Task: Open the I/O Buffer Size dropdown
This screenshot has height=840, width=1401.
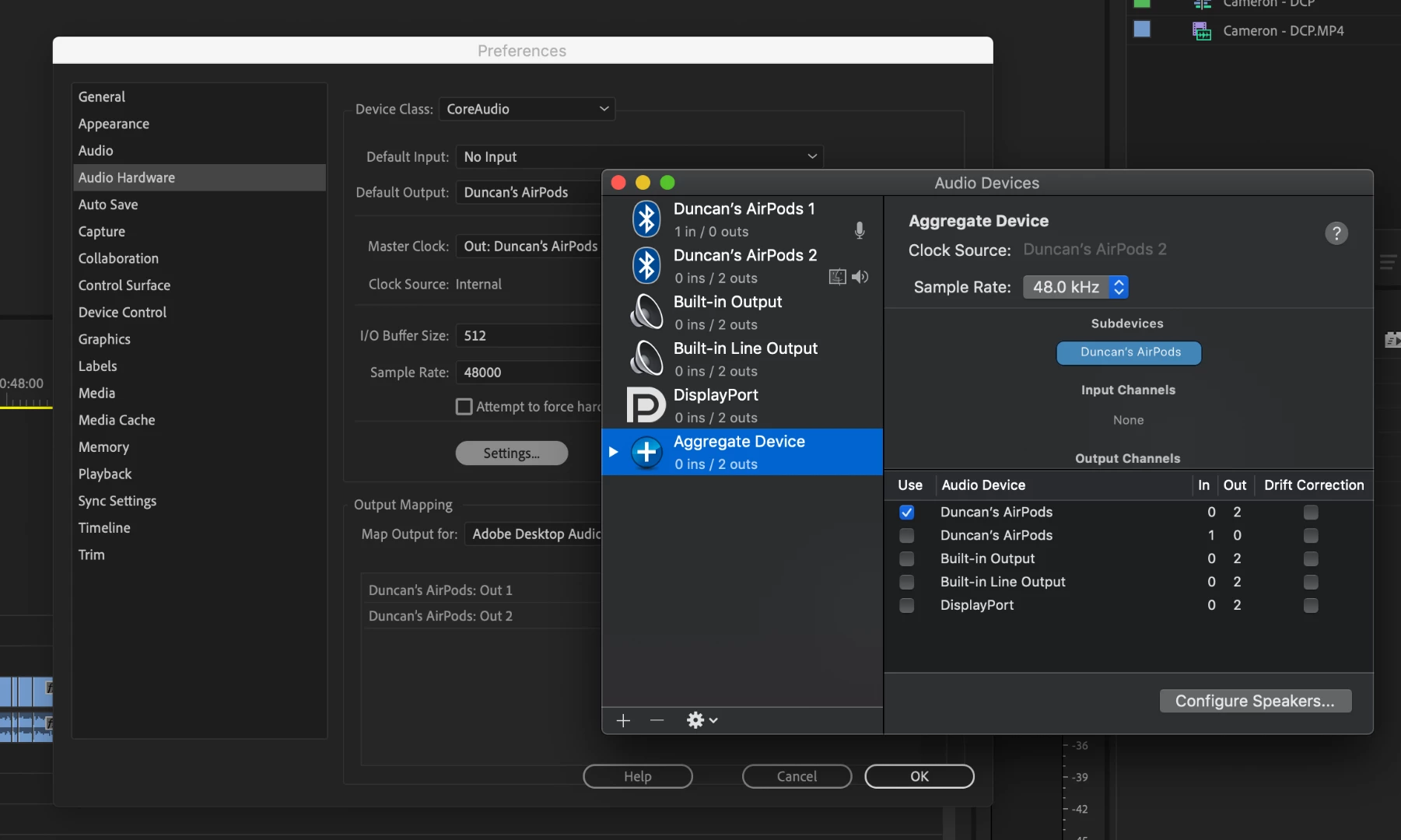Action: coord(529,336)
